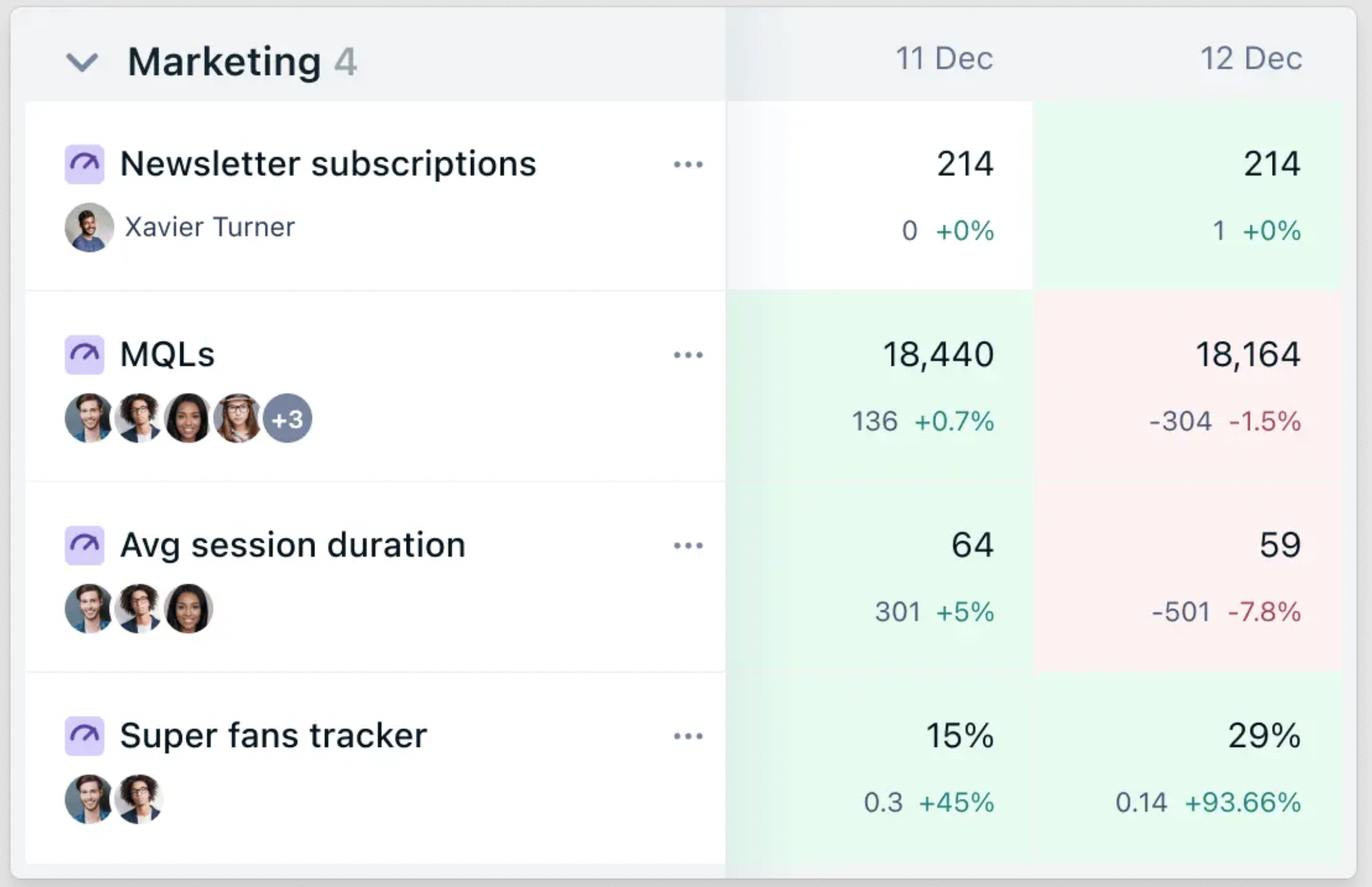Select the 11 Dec column header

943,58
